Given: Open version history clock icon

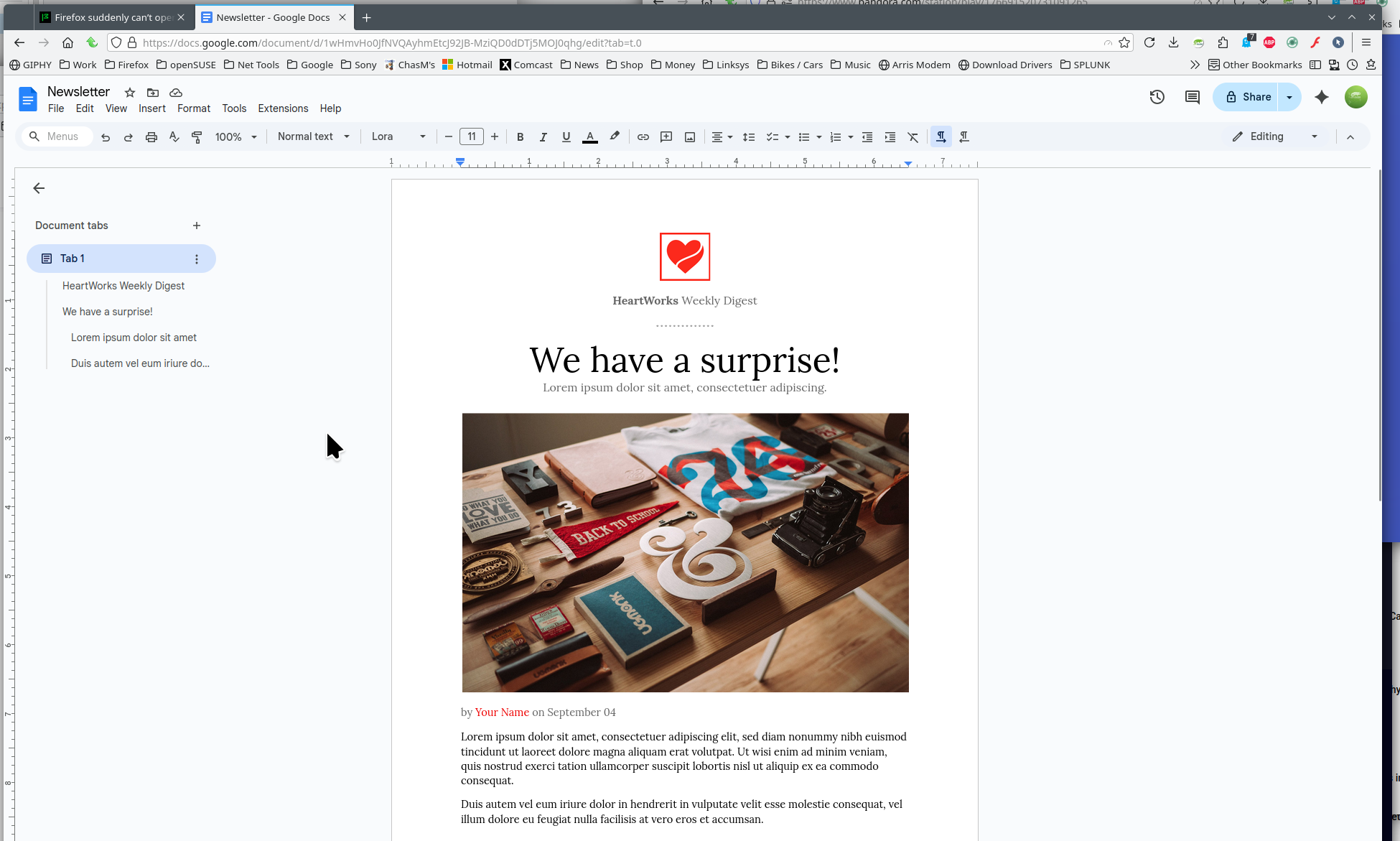Looking at the screenshot, I should 1157,97.
